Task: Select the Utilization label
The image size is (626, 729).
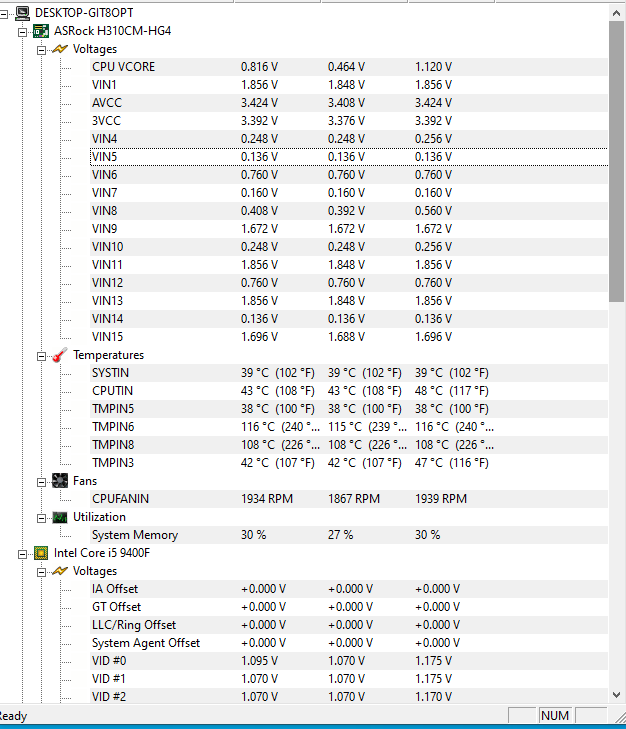Action: click(x=100, y=517)
